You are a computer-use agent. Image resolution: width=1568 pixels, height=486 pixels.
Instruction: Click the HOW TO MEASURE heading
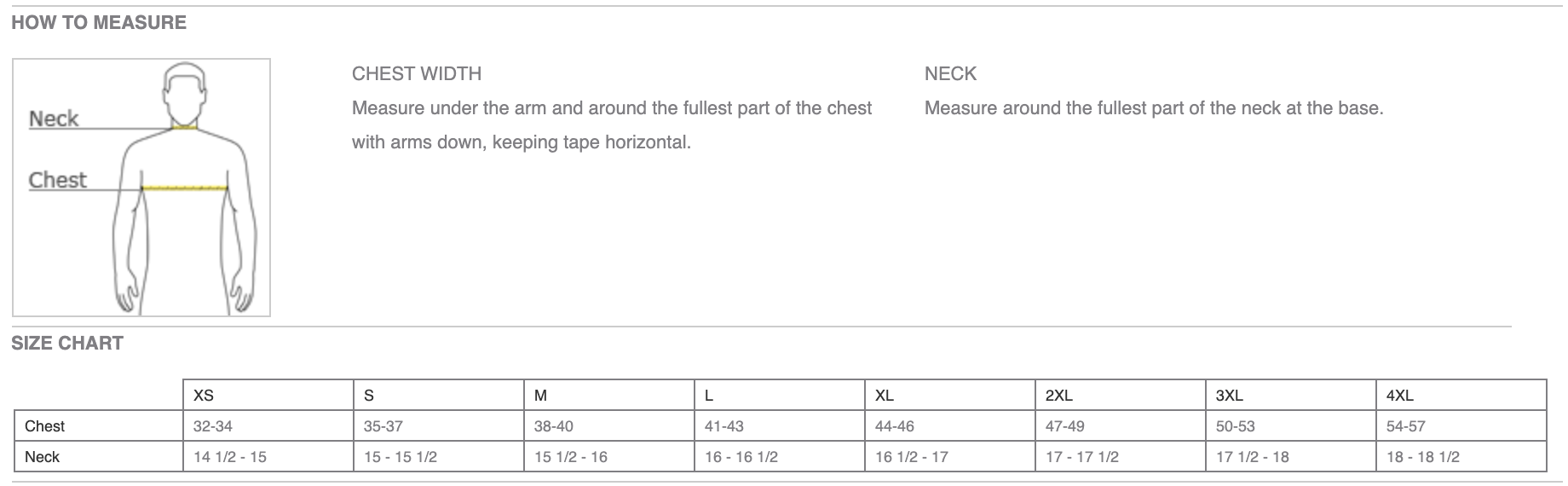(99, 23)
